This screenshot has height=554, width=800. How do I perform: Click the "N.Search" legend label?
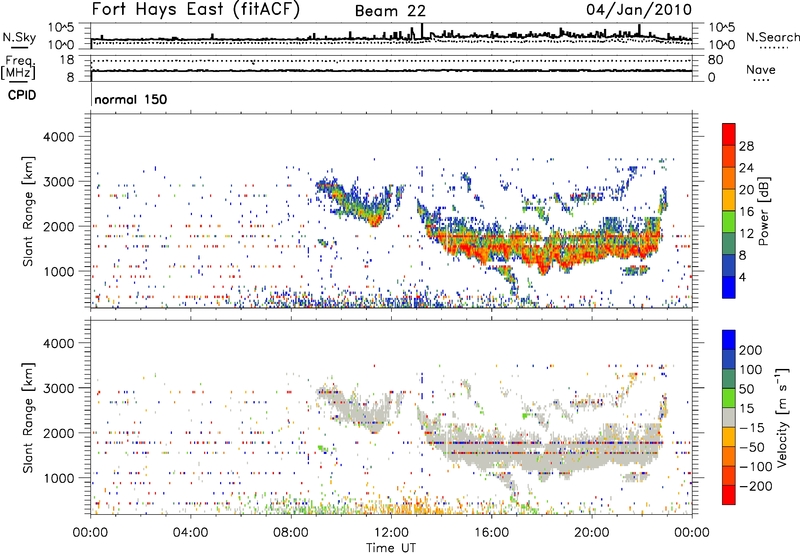point(772,37)
